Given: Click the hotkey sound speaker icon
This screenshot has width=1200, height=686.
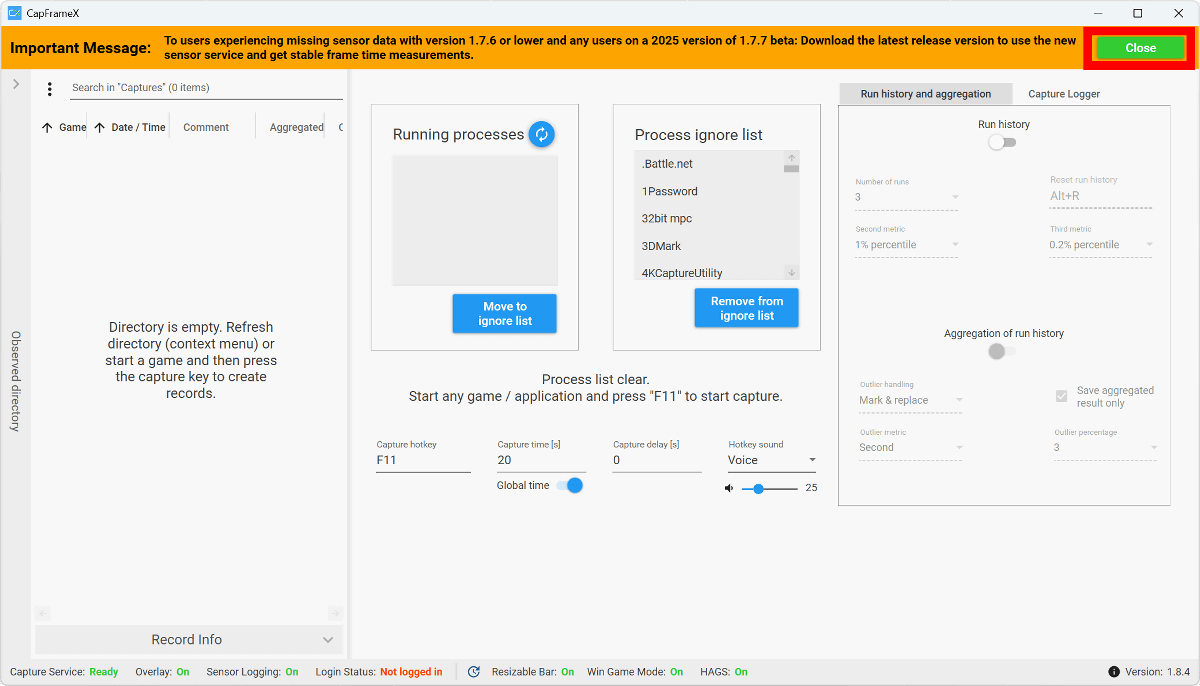Looking at the screenshot, I should coord(729,488).
